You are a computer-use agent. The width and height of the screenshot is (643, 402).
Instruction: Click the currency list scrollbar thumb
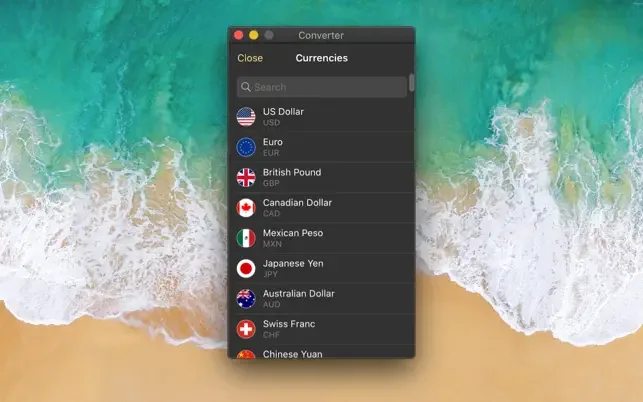(411, 83)
